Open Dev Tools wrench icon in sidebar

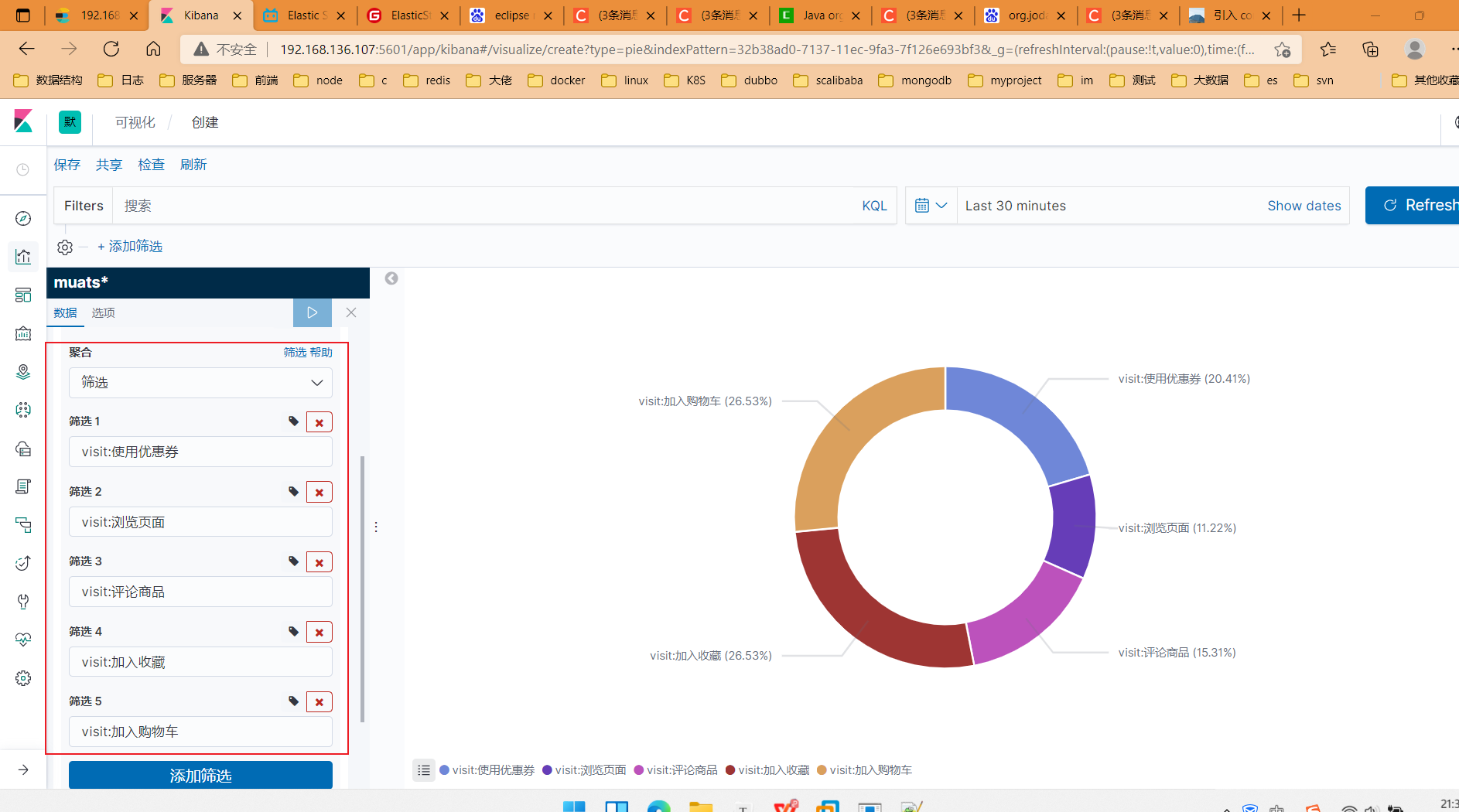point(23,602)
